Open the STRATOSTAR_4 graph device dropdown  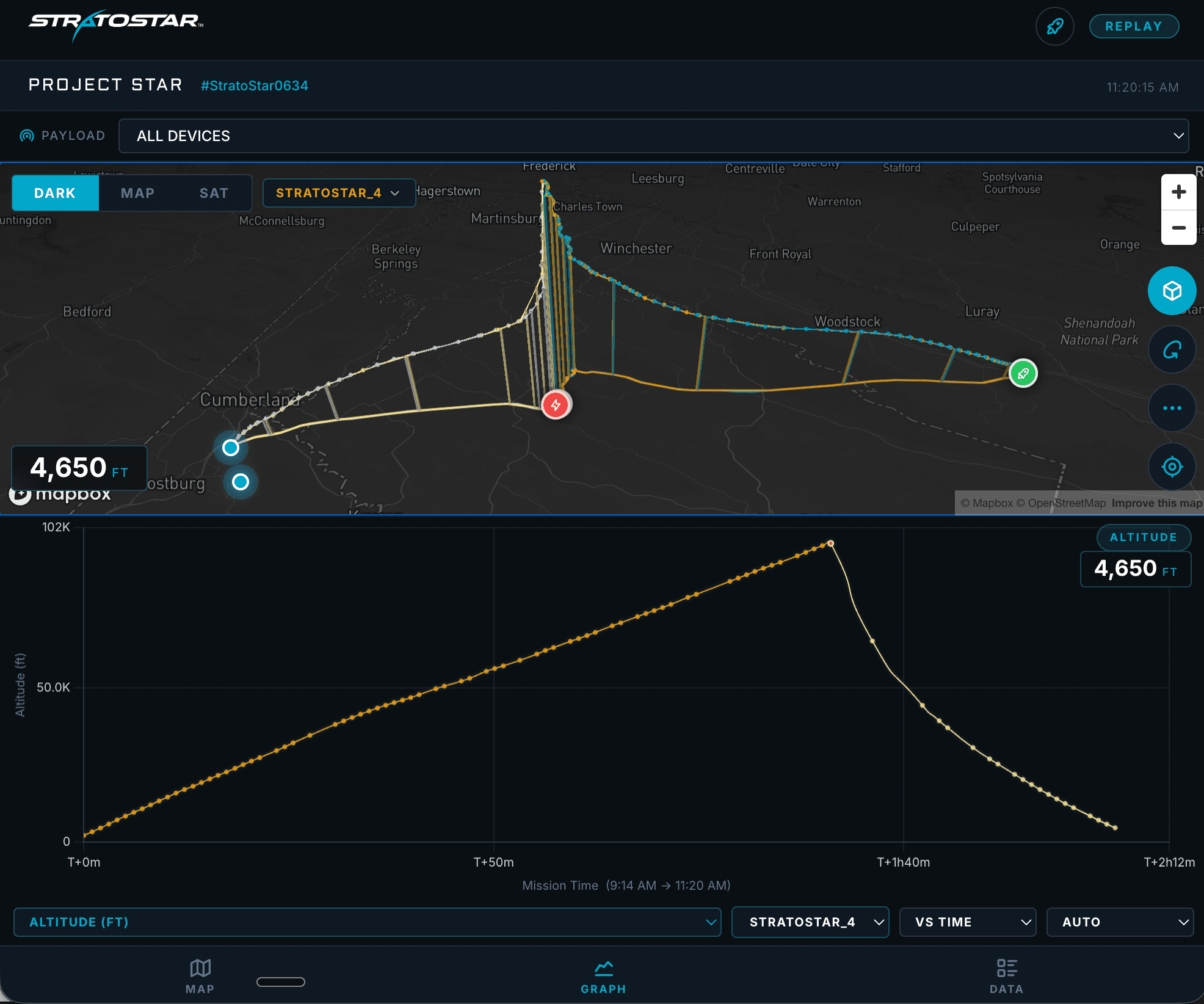810,922
